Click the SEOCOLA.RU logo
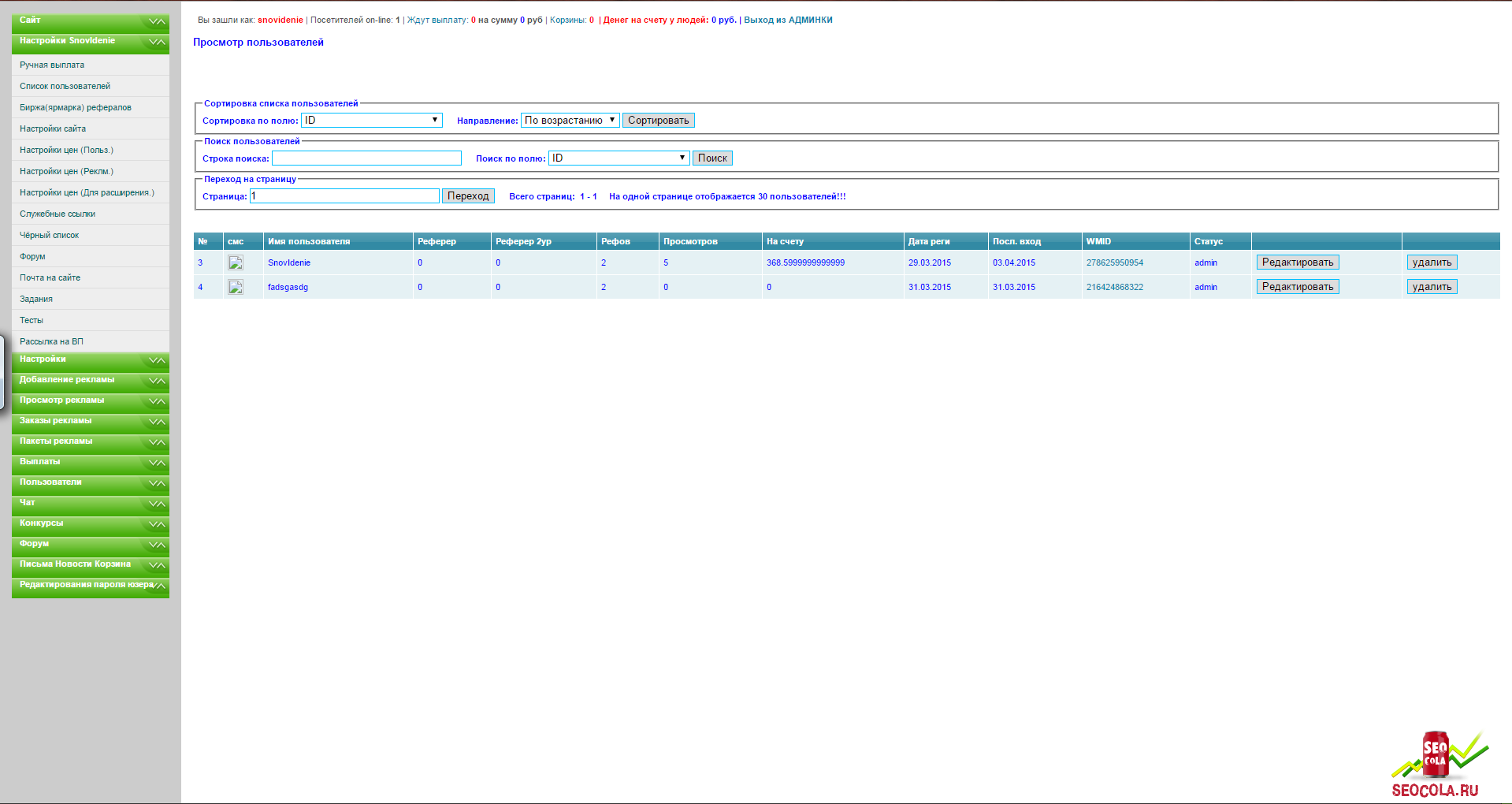Image resolution: width=1512 pixels, height=804 pixels. [x=1436, y=765]
